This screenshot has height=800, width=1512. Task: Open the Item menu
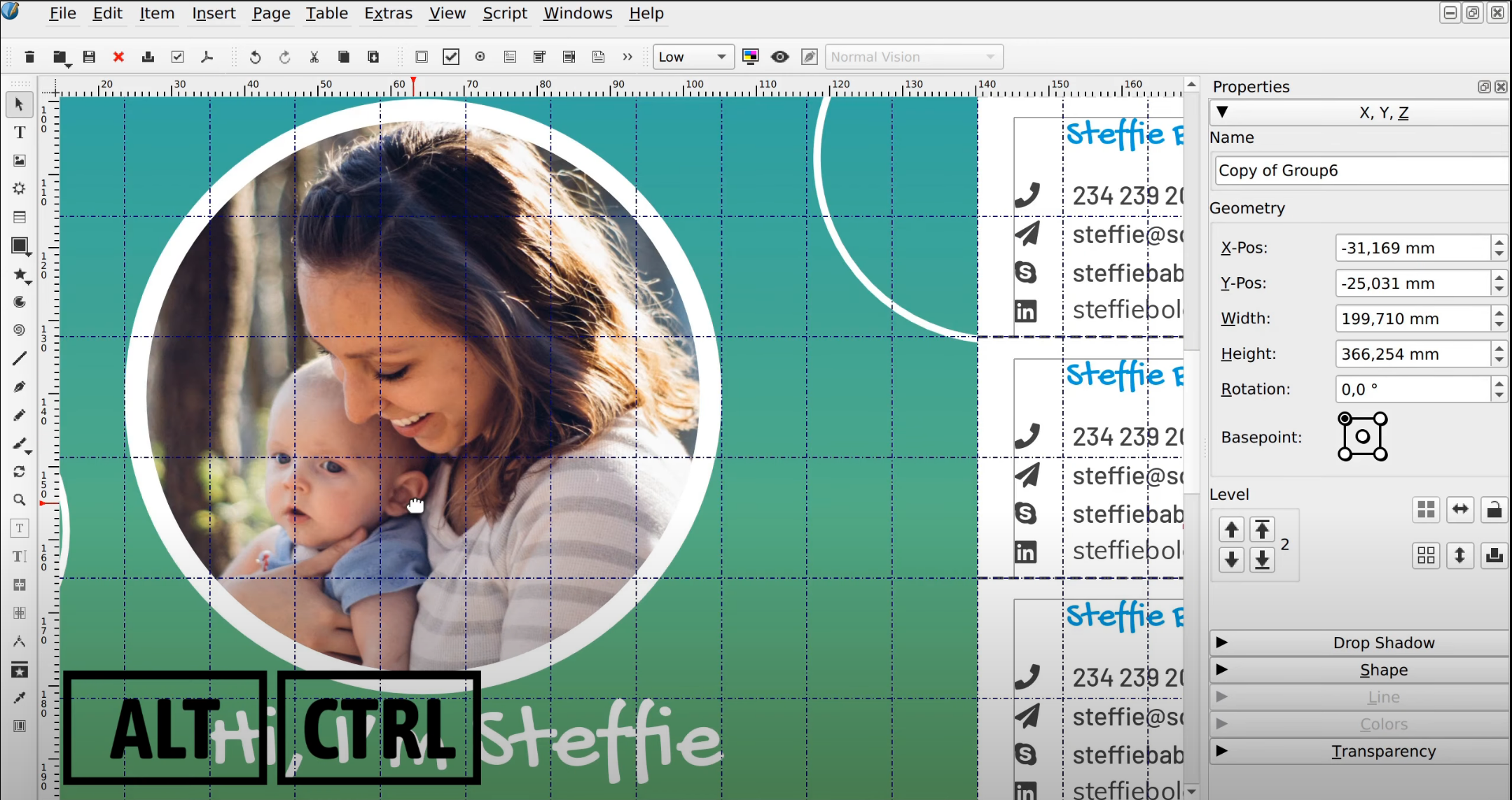click(157, 13)
